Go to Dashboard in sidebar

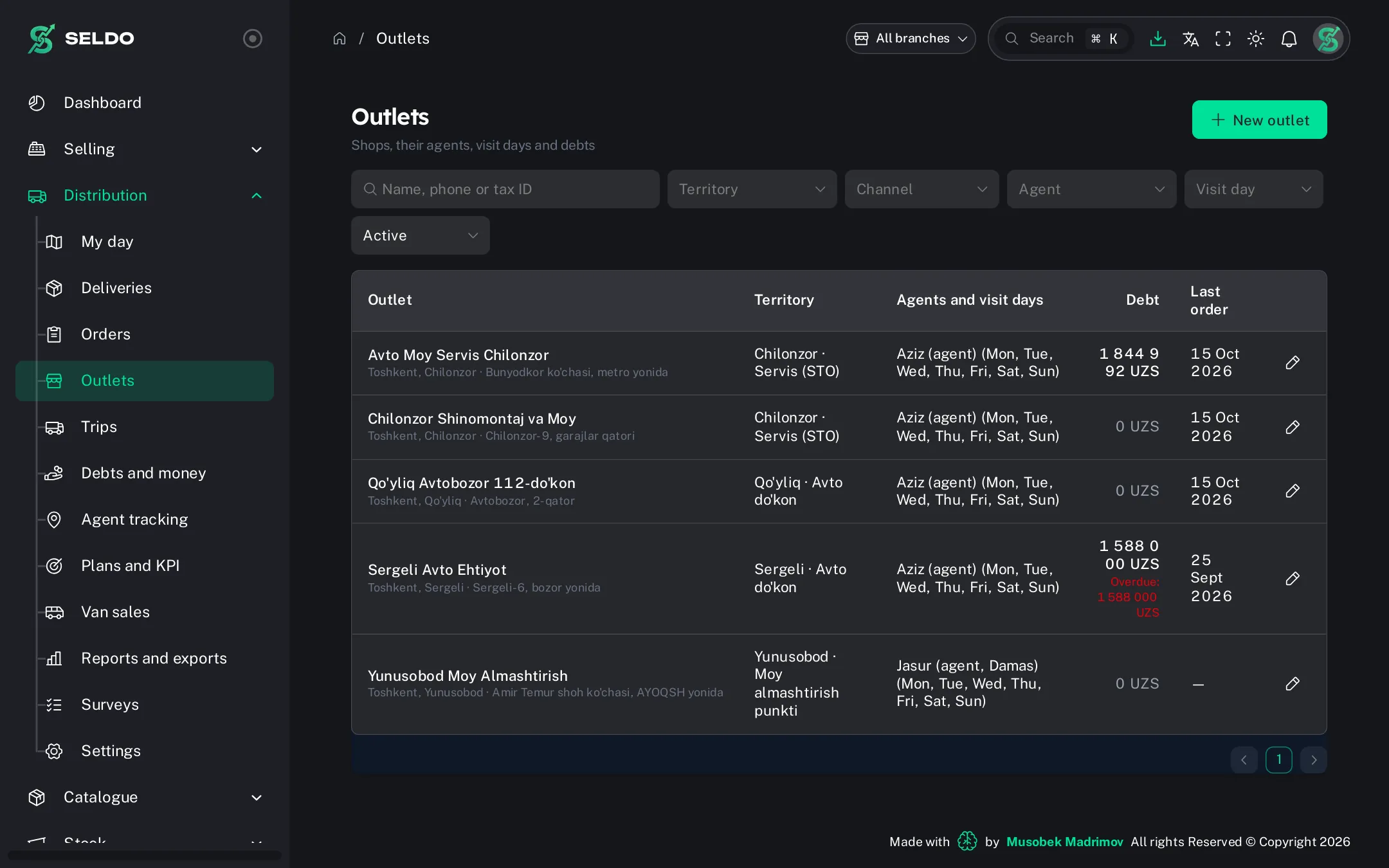coord(145,103)
